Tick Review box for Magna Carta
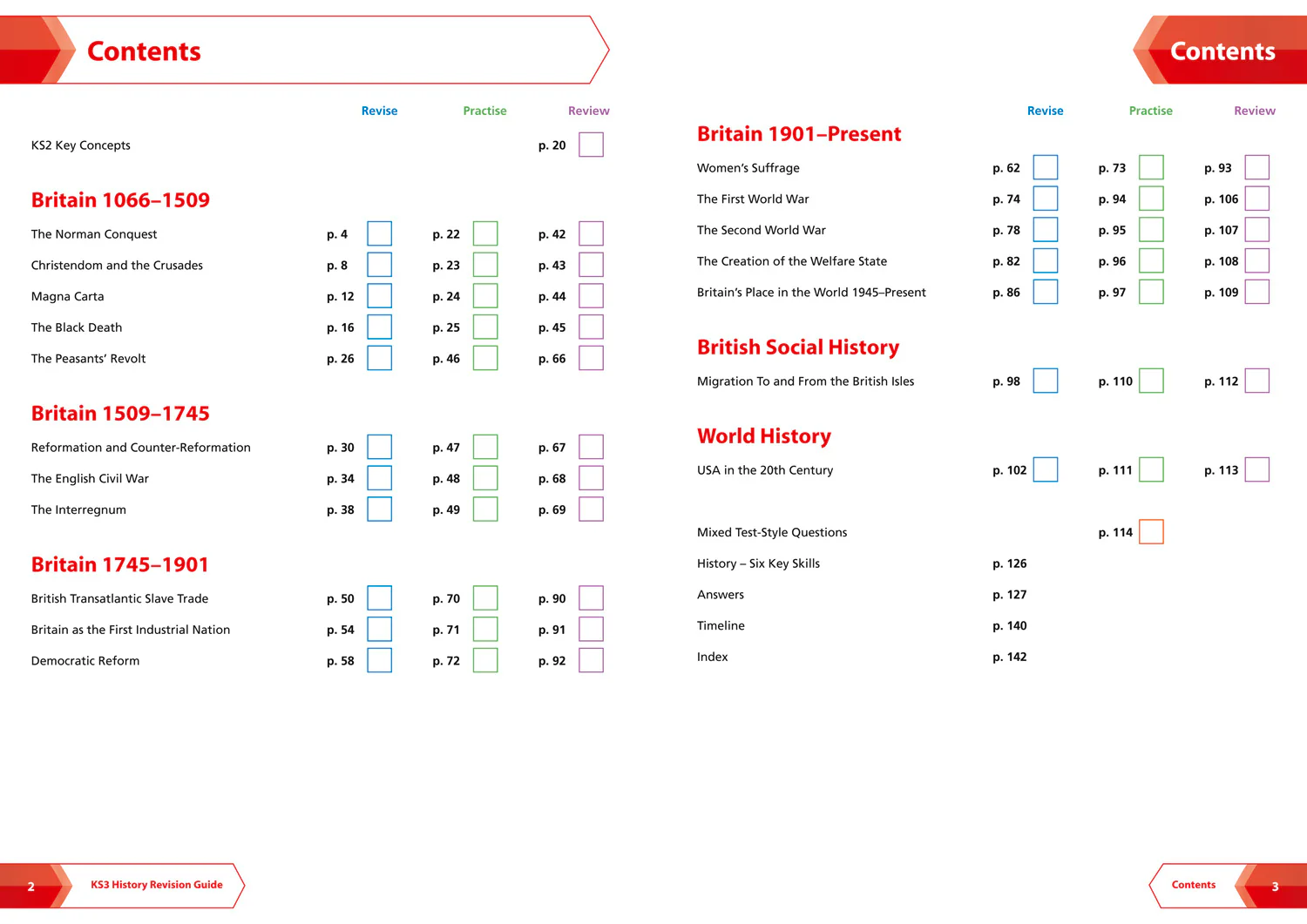 (x=591, y=296)
